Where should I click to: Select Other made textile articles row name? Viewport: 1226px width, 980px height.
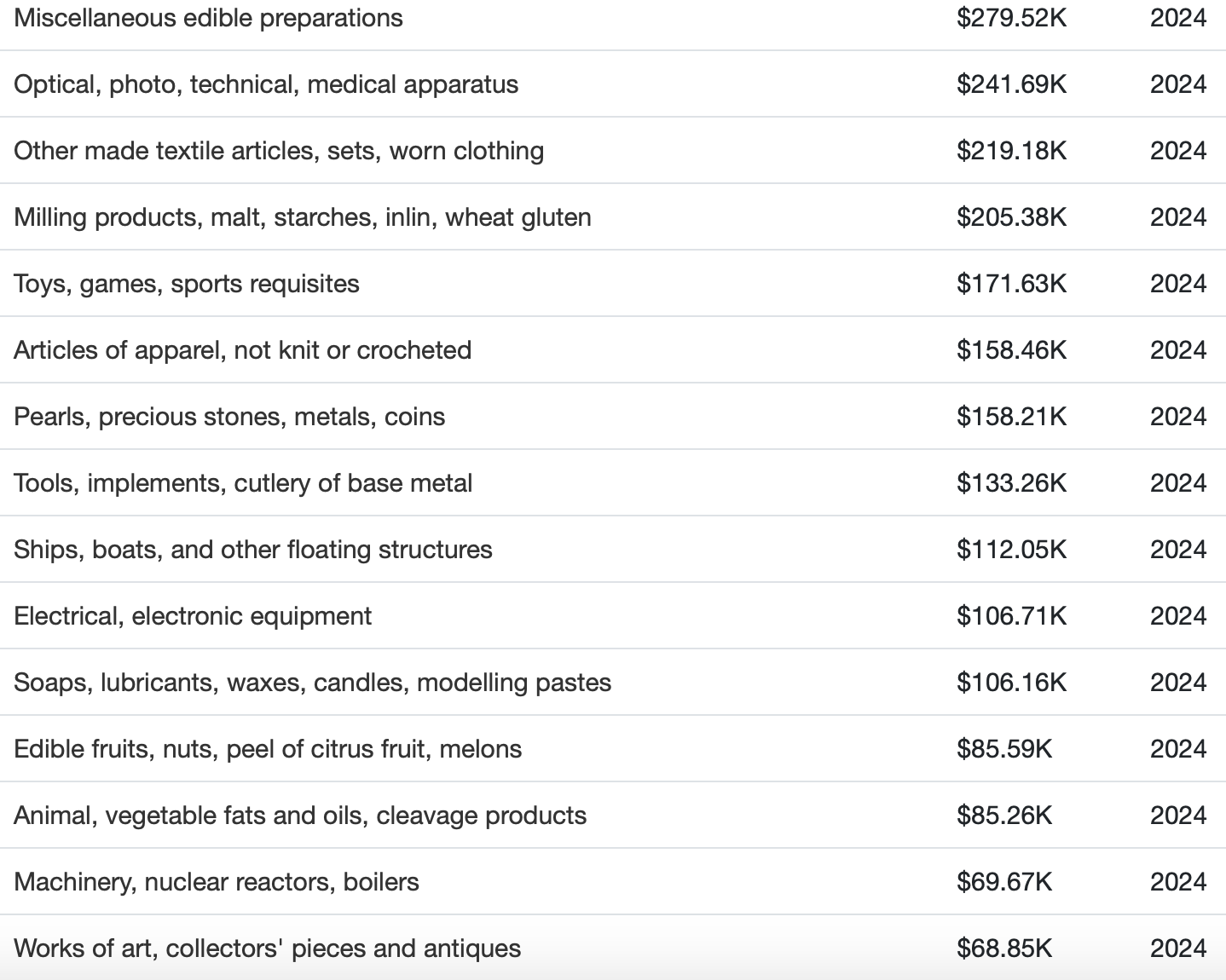click(279, 151)
